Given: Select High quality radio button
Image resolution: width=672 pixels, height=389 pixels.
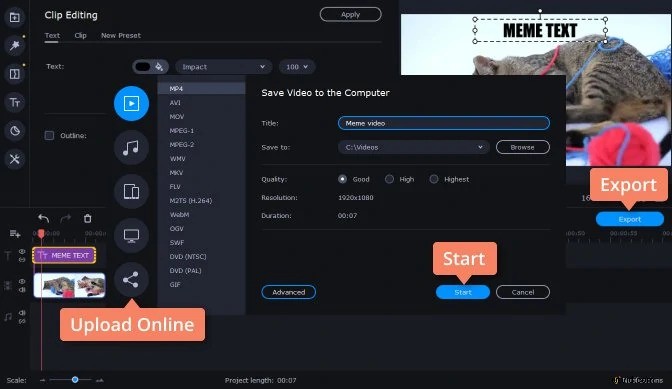Looking at the screenshot, I should click(389, 179).
